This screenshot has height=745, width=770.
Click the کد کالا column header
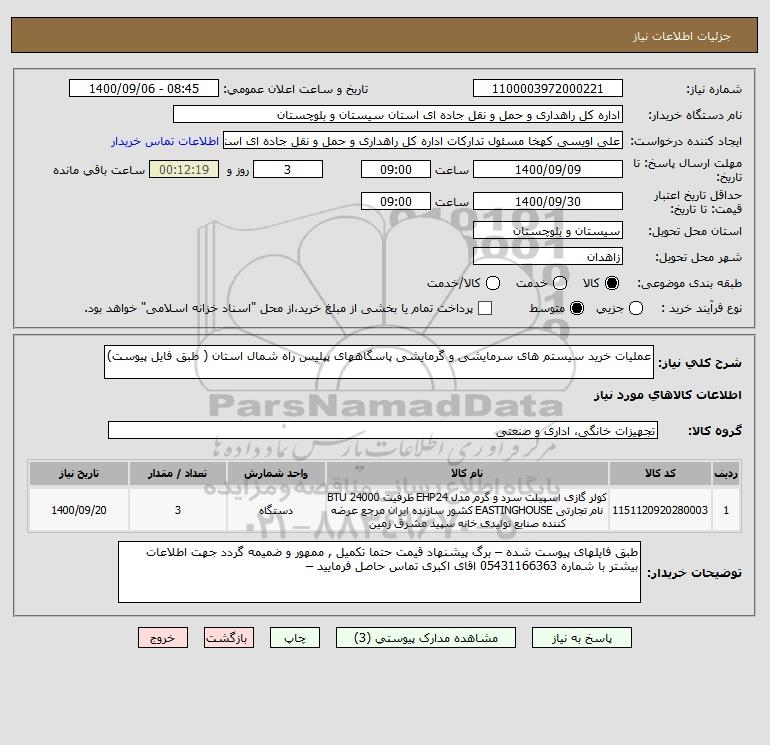click(x=660, y=473)
